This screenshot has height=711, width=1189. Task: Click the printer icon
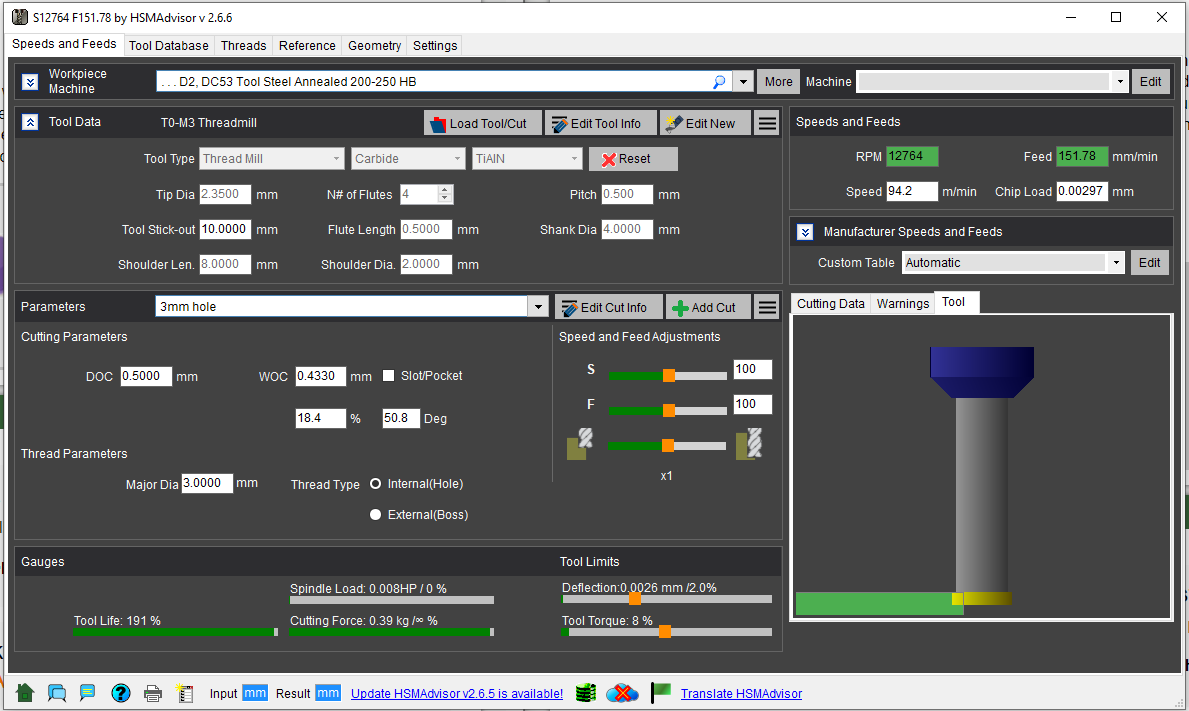point(153,693)
